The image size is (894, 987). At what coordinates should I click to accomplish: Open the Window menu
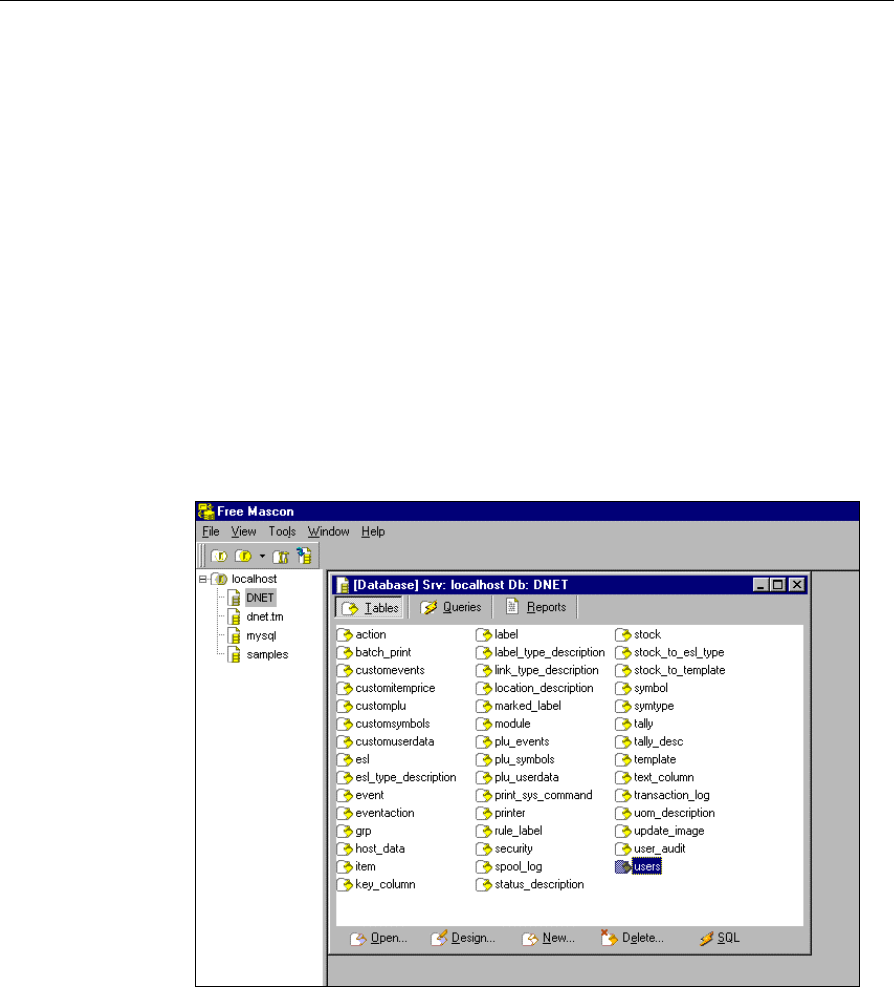328,532
